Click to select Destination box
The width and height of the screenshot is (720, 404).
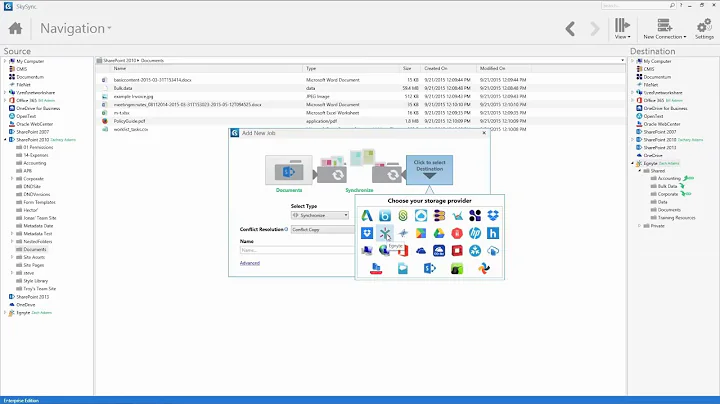429,170
